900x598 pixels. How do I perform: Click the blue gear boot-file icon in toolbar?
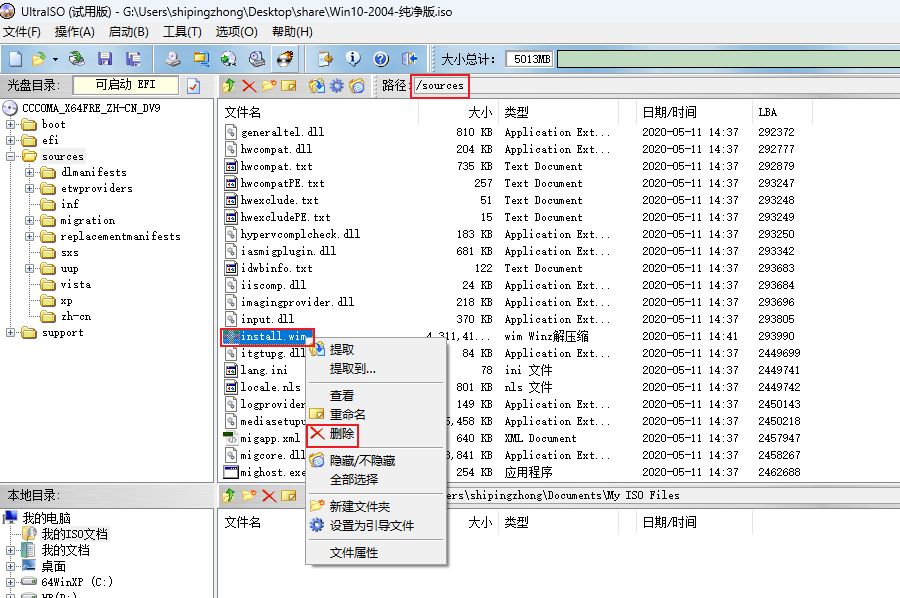pyautogui.click(x=337, y=86)
